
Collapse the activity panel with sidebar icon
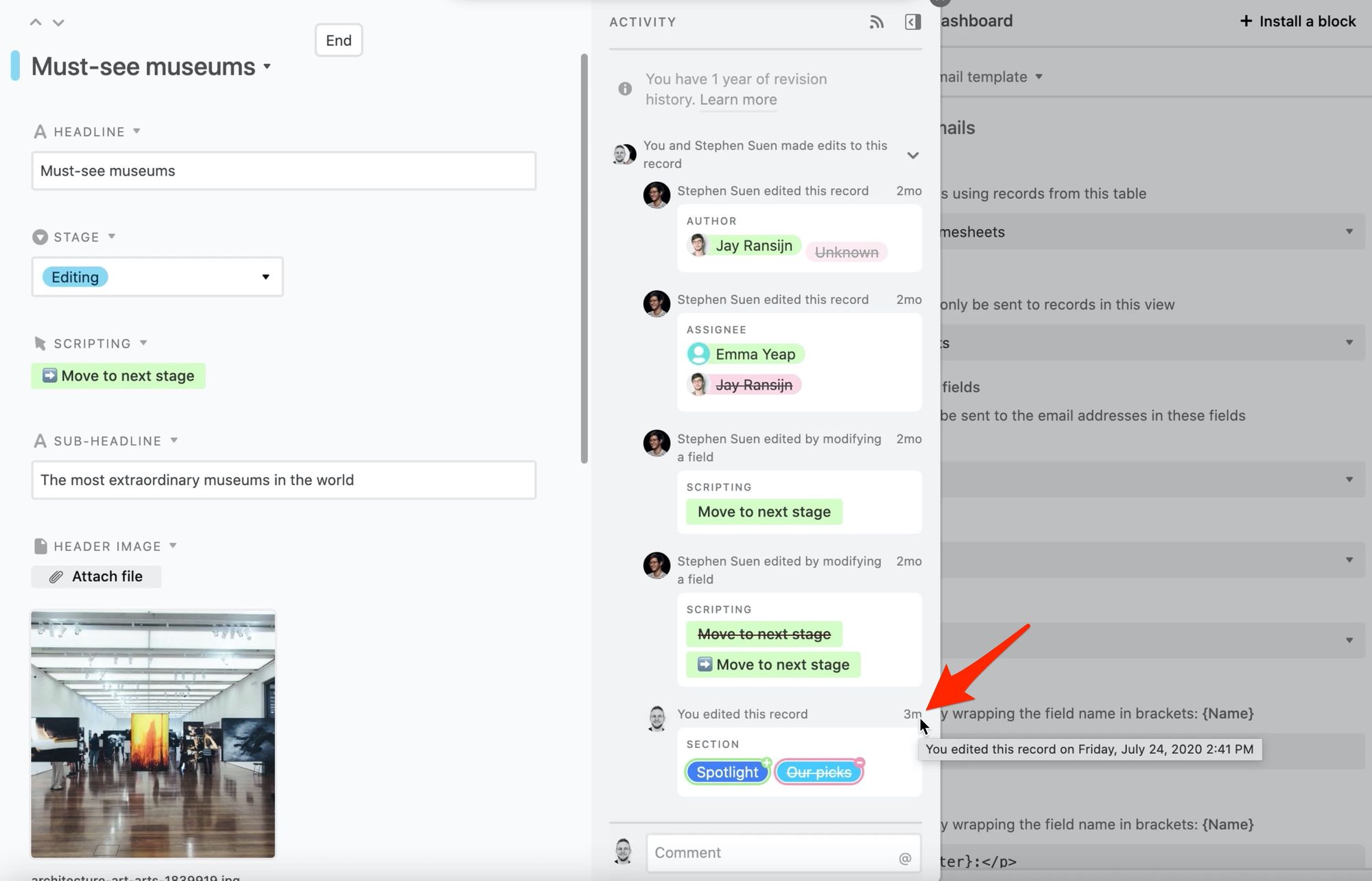912,22
